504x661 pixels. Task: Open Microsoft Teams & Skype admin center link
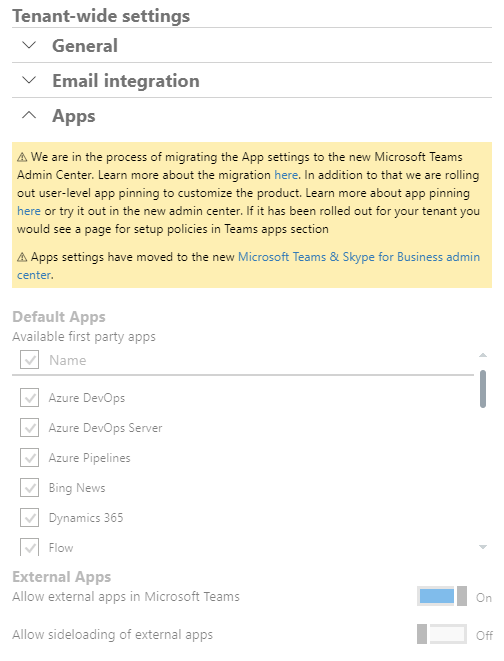pos(248,266)
